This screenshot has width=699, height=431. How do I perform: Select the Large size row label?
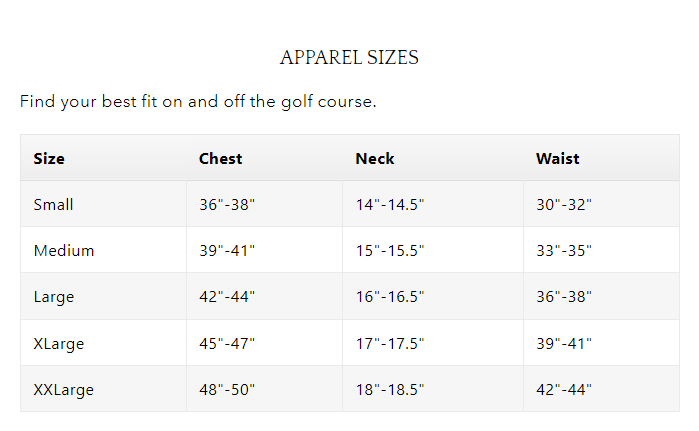[x=53, y=297]
